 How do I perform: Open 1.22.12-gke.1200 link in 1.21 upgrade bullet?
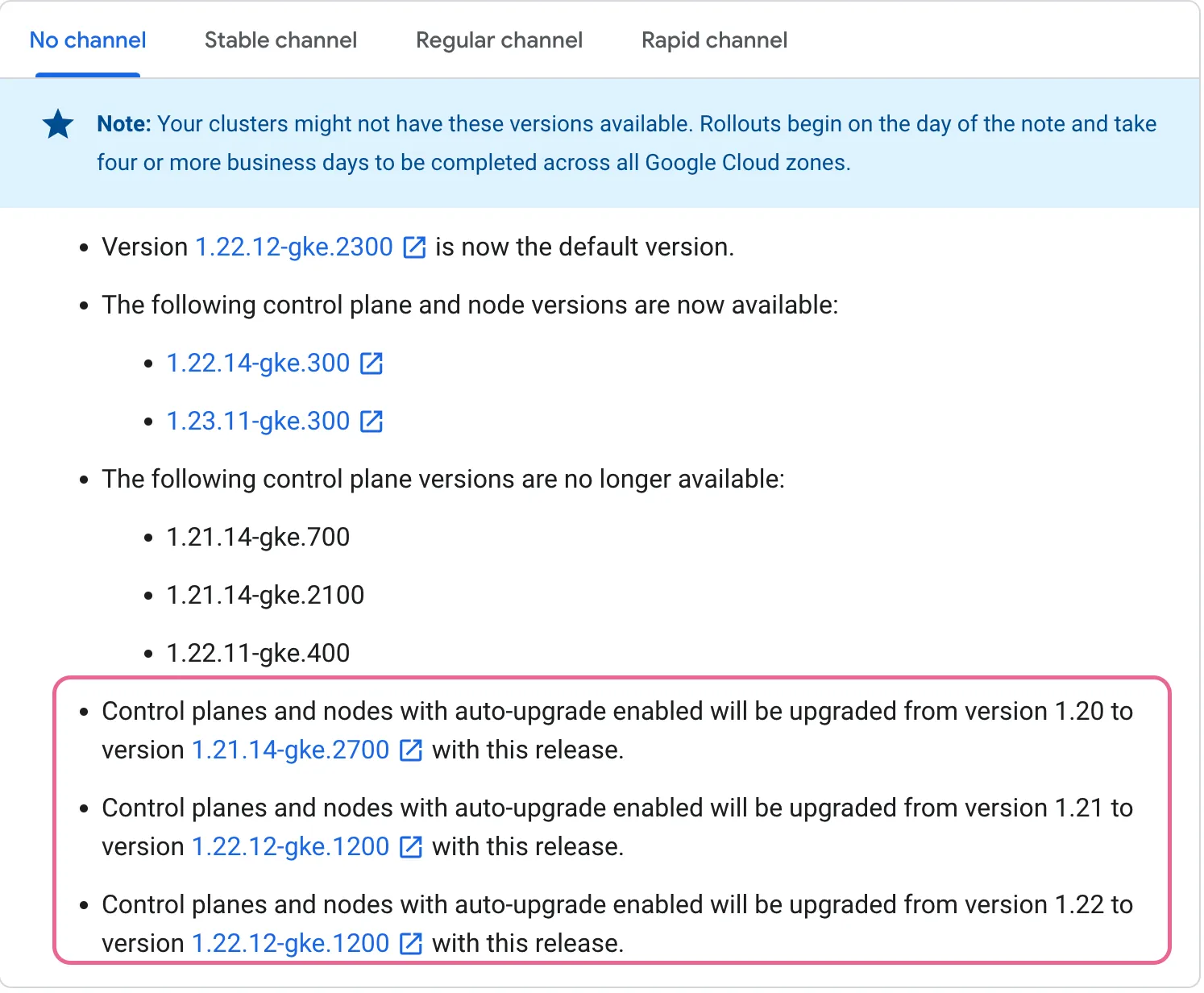click(x=290, y=847)
